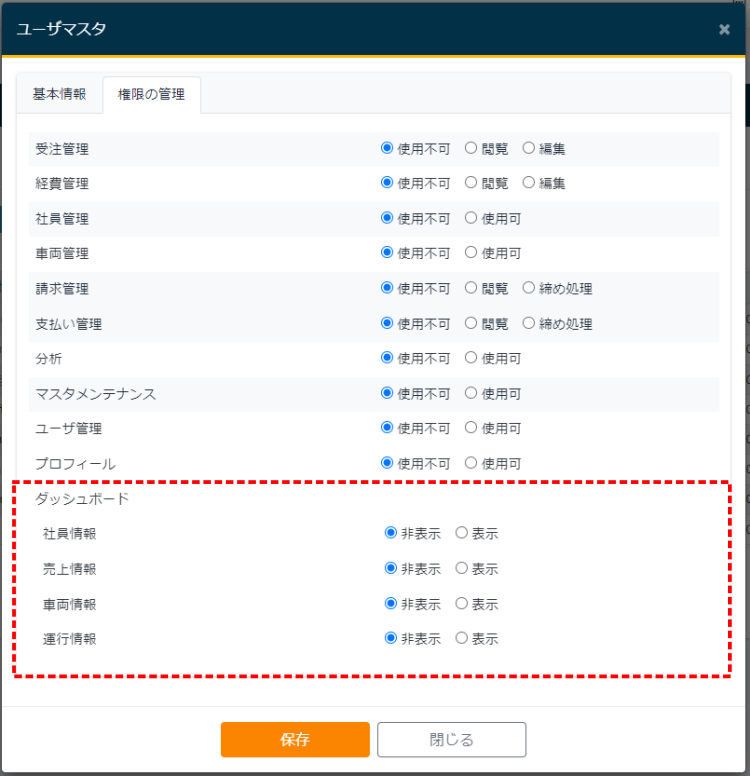Set 請求管理 to 締め処理
Viewport: 750px width, 776px height.
tap(529, 289)
